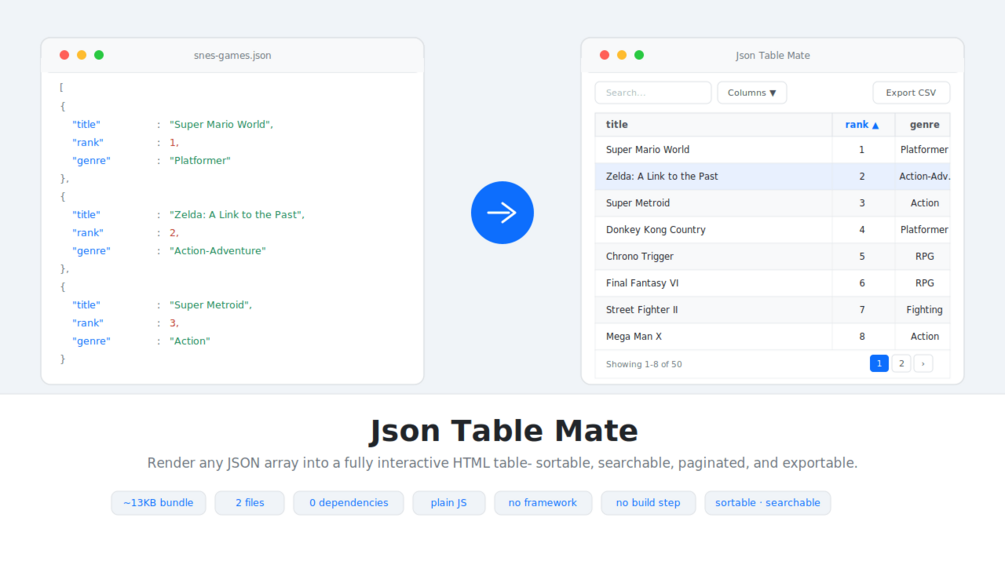Select the Mega Man X row

(x=772, y=336)
